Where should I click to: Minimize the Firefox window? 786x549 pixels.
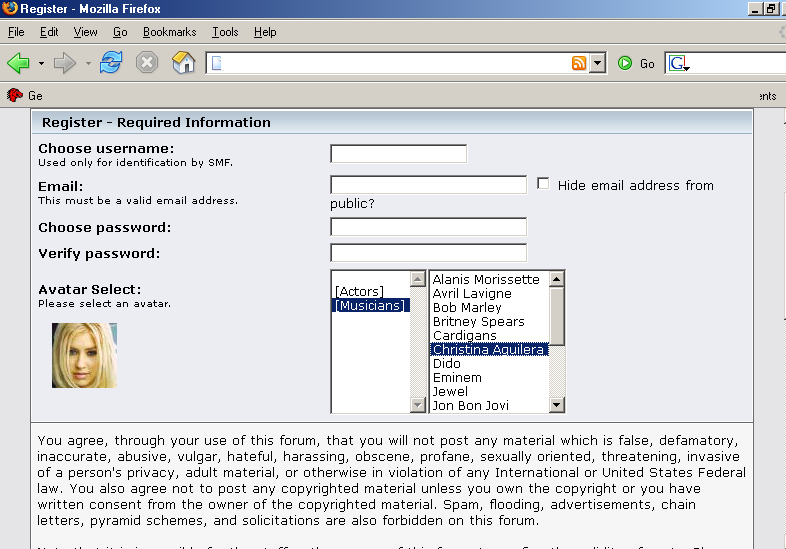tap(755, 9)
